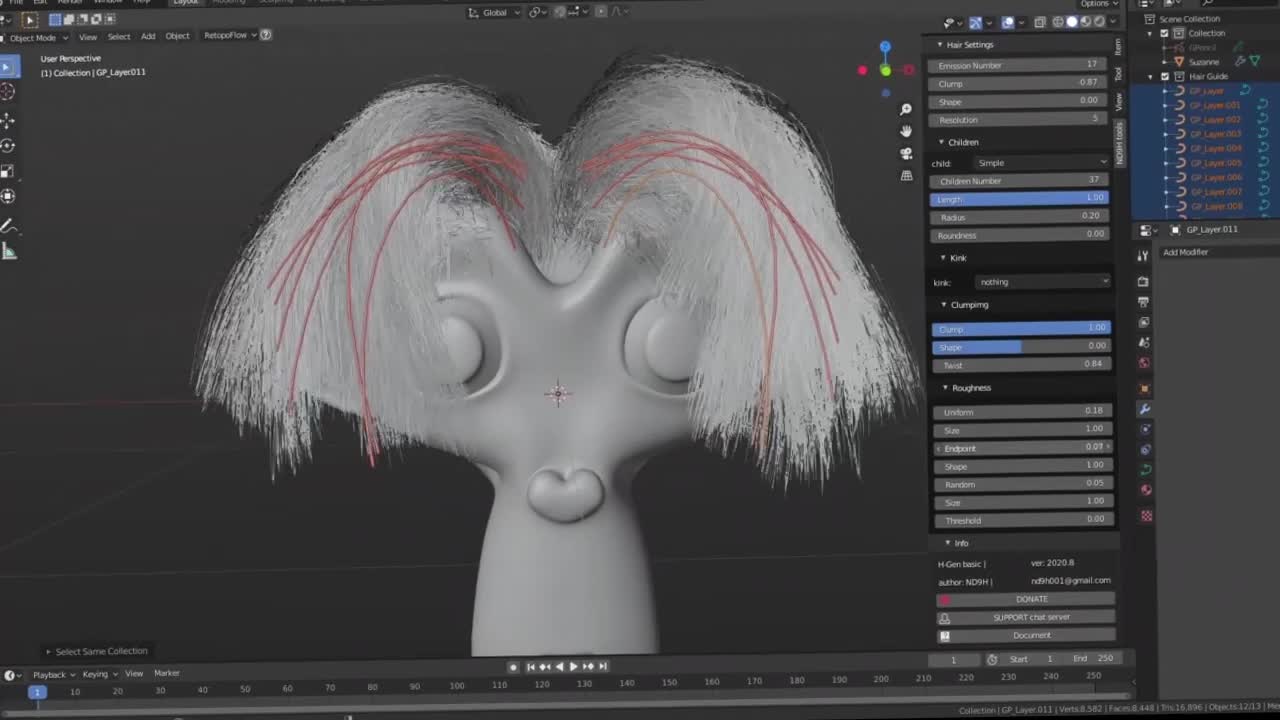Click the pan hand viewport icon
This screenshot has width=1280, height=720.
point(906,131)
